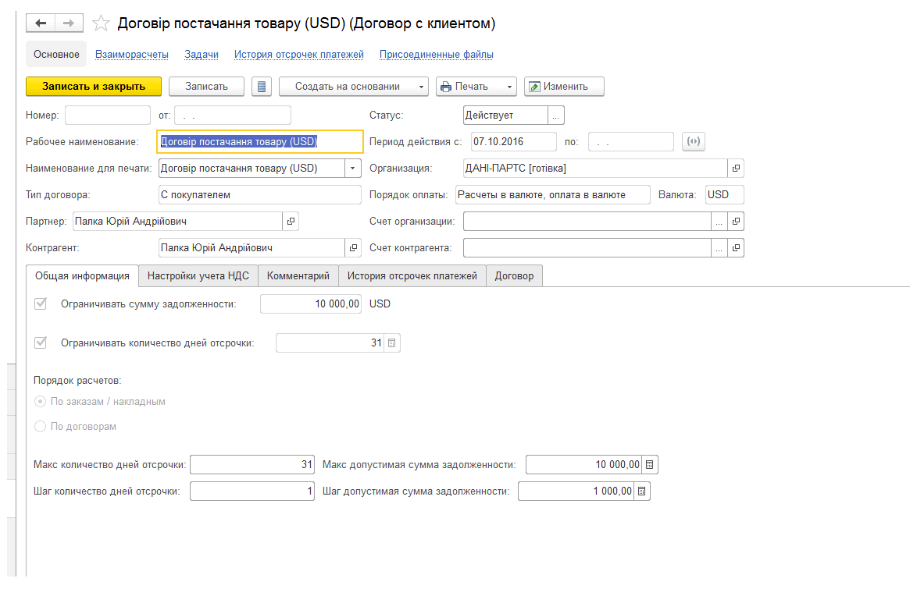915x598 pixels.
Task: Select the По договорам radio button
Action: tap(41, 426)
